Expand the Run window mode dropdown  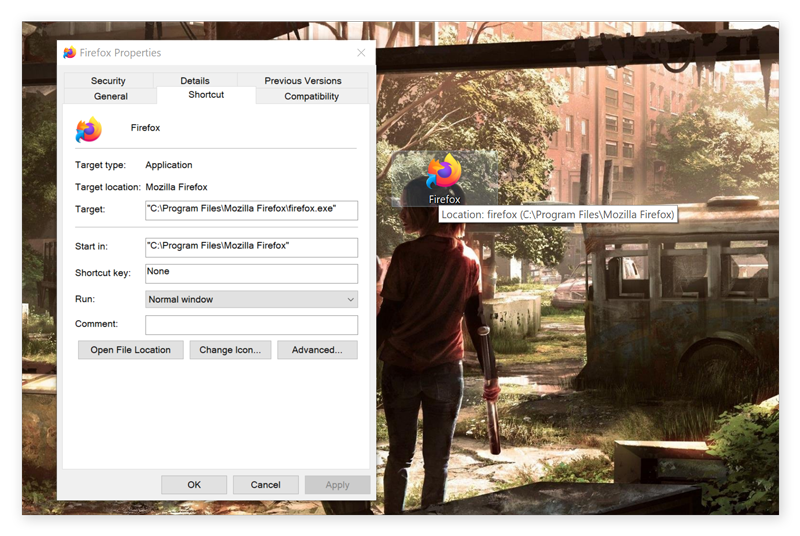pos(251,299)
